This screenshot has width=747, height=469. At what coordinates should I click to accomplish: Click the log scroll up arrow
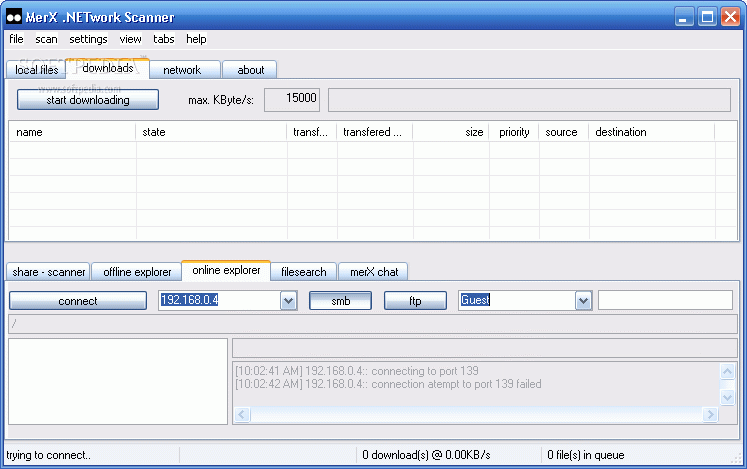727,371
